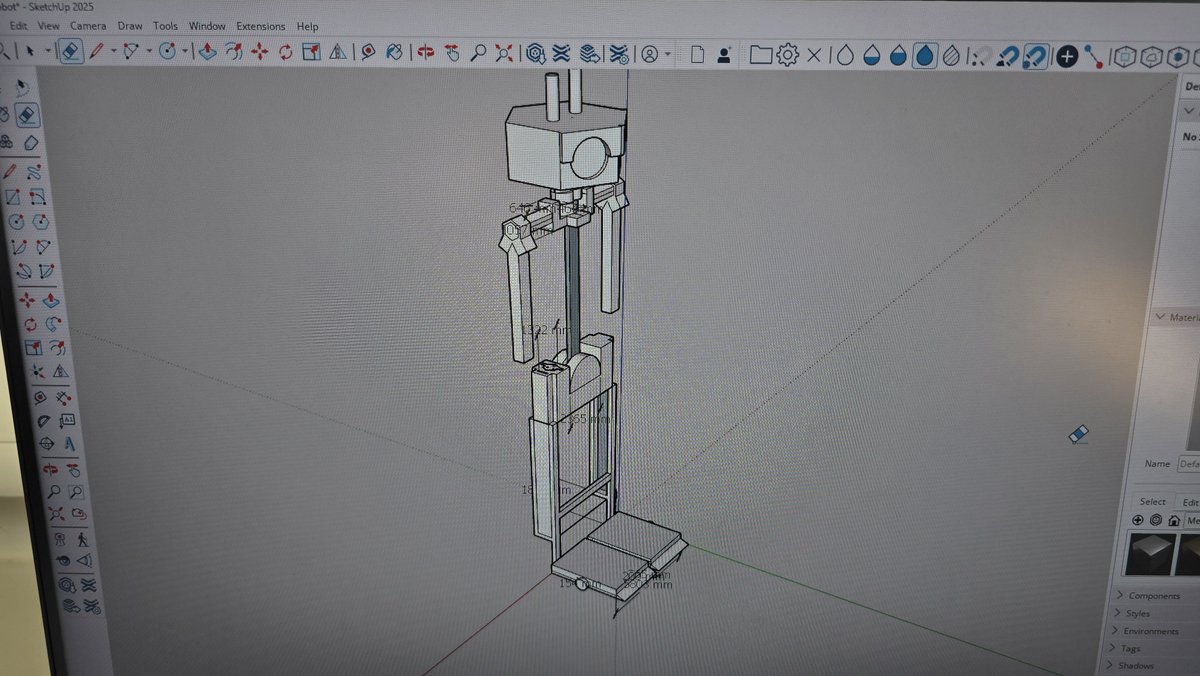Select the Zoom magnifier in the top toolbar
Viewport: 1200px width, 676px height.
[x=479, y=51]
